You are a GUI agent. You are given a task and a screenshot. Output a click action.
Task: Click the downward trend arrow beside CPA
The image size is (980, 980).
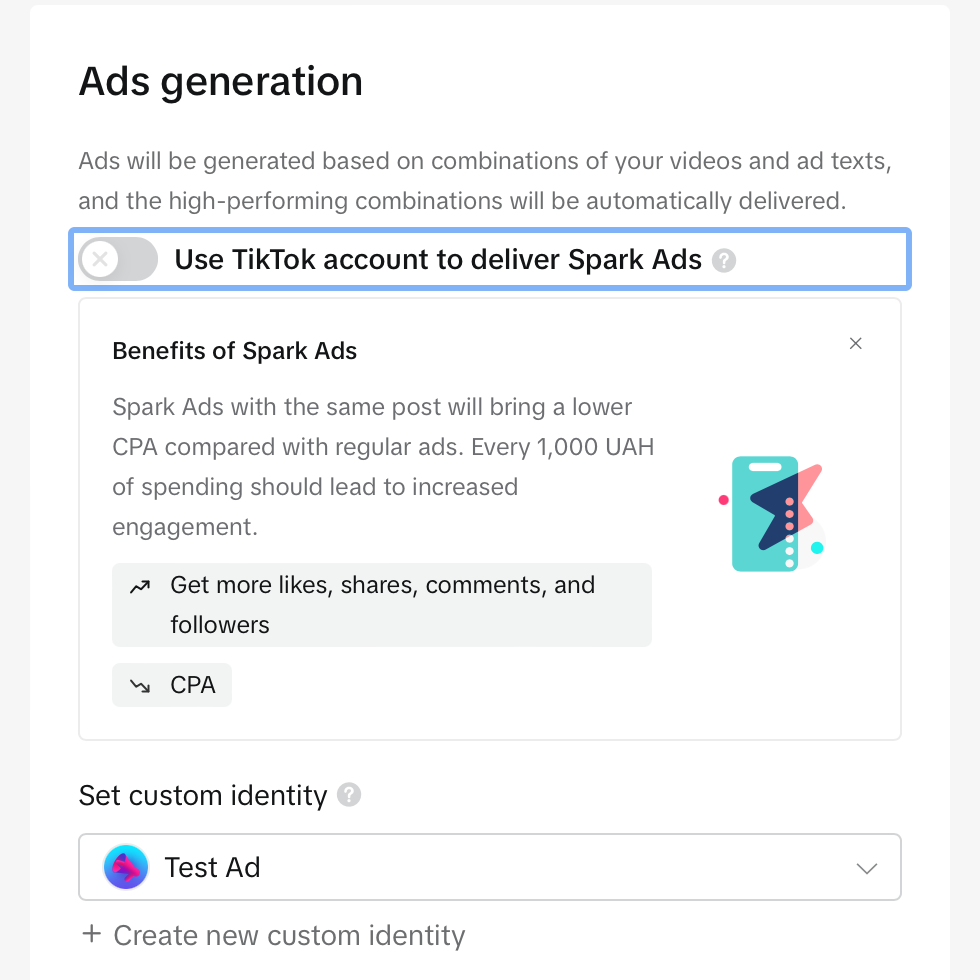(140, 686)
